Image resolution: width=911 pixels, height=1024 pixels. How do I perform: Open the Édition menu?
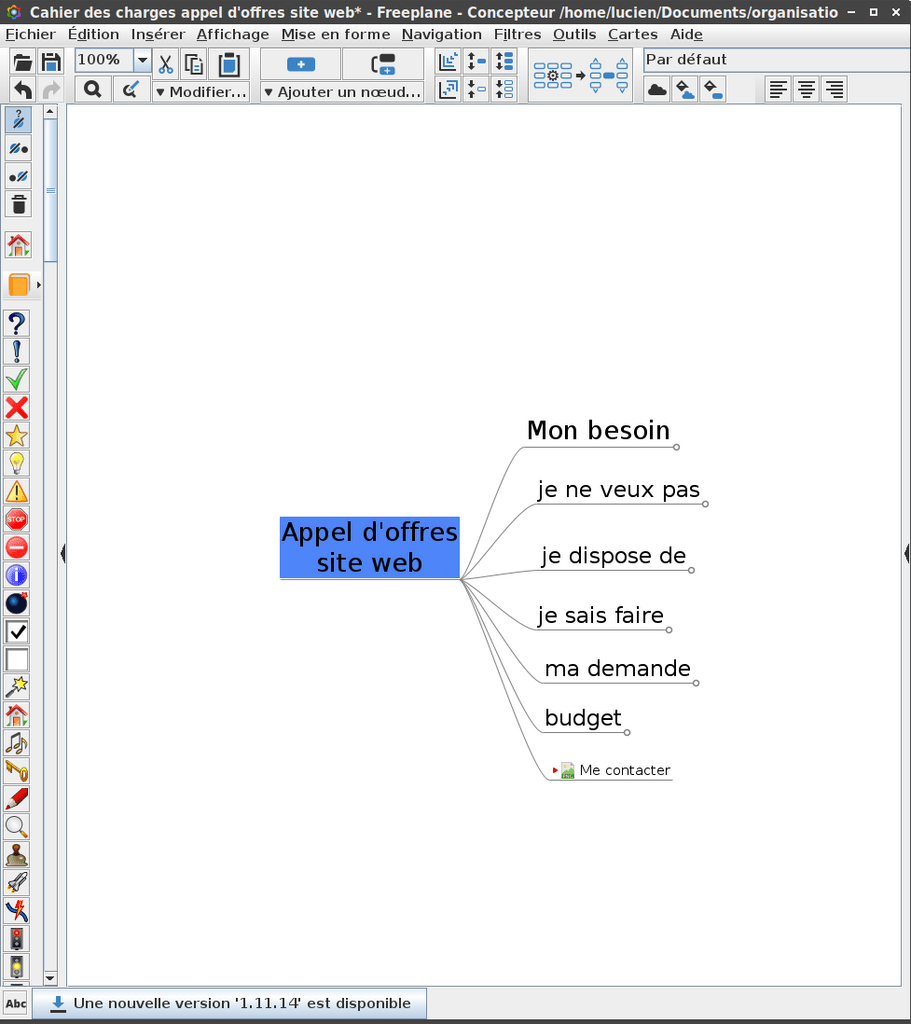(93, 35)
